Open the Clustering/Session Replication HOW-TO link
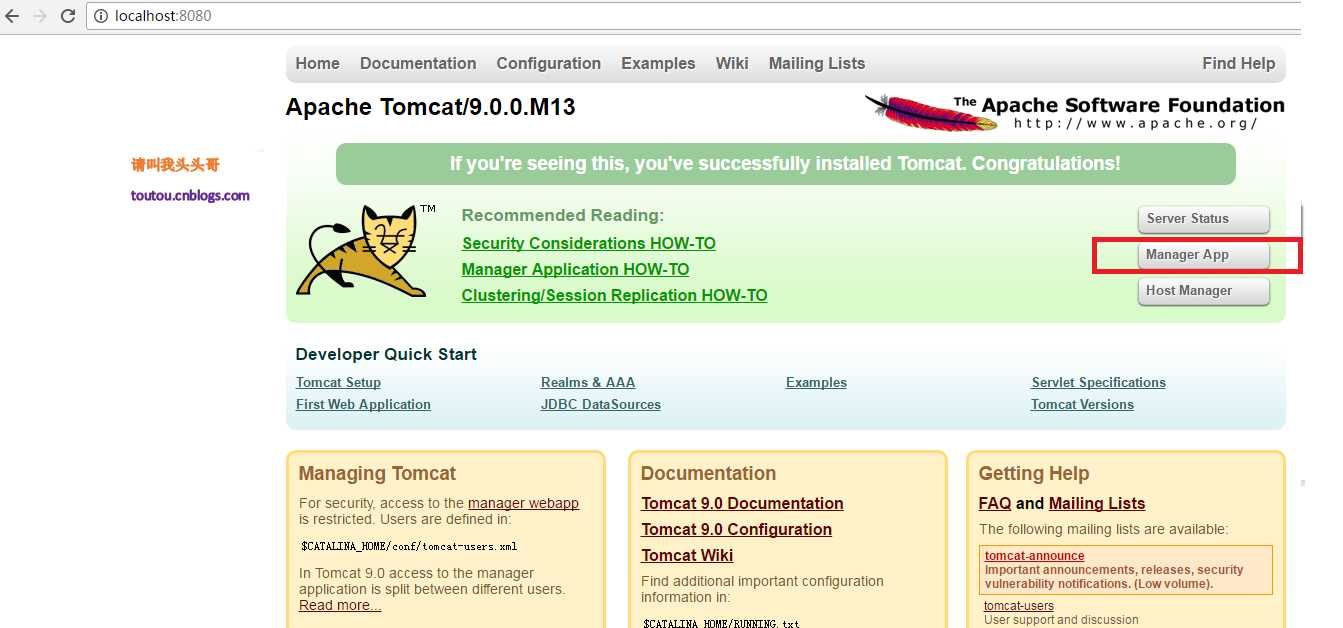1343x628 pixels. pos(614,295)
